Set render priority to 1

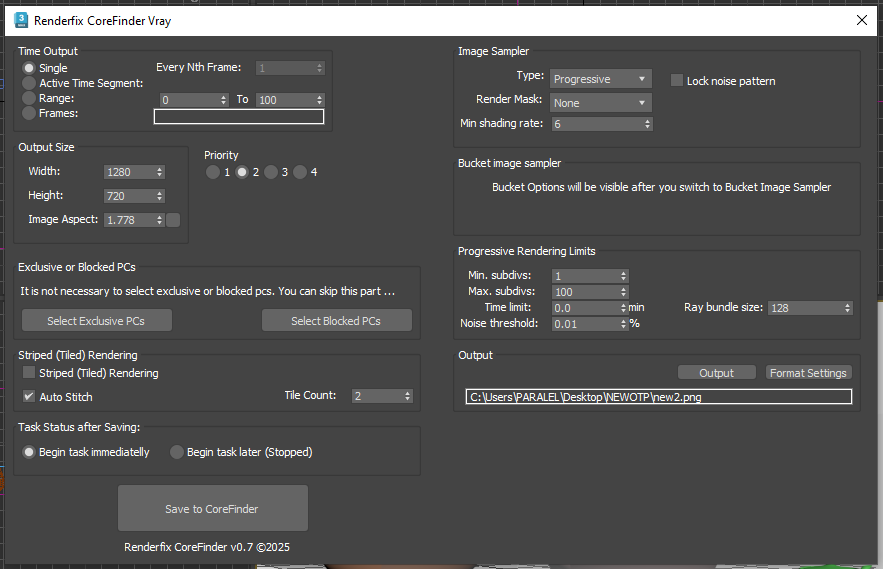212,172
